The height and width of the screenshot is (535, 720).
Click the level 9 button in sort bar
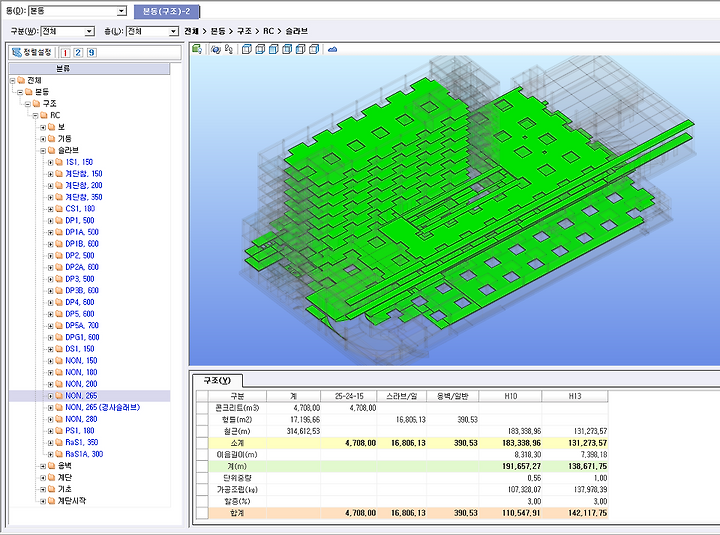click(x=91, y=52)
